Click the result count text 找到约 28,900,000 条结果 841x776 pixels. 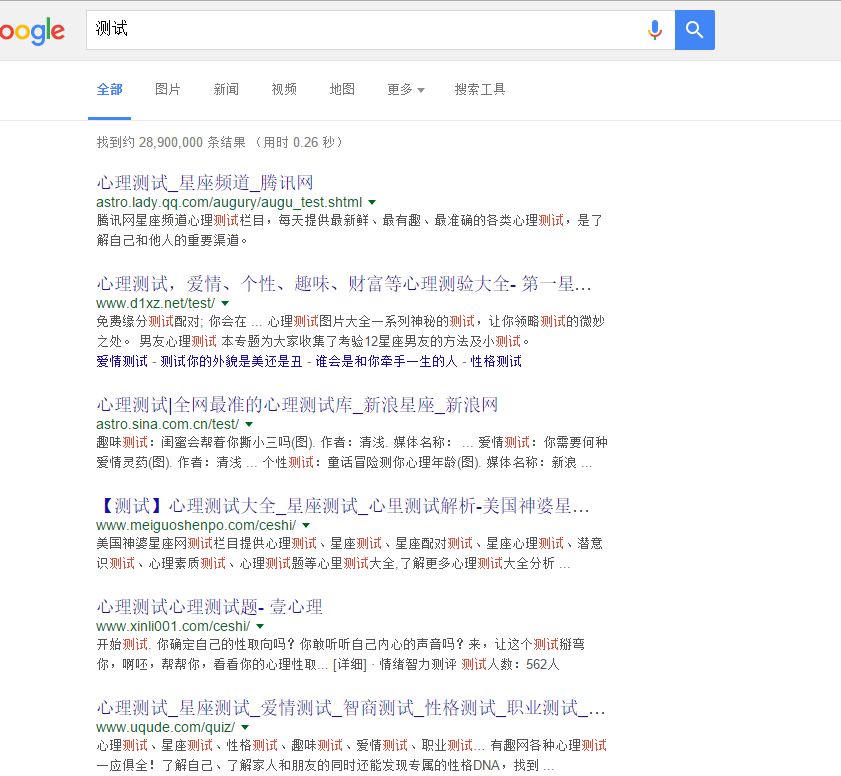coord(171,142)
